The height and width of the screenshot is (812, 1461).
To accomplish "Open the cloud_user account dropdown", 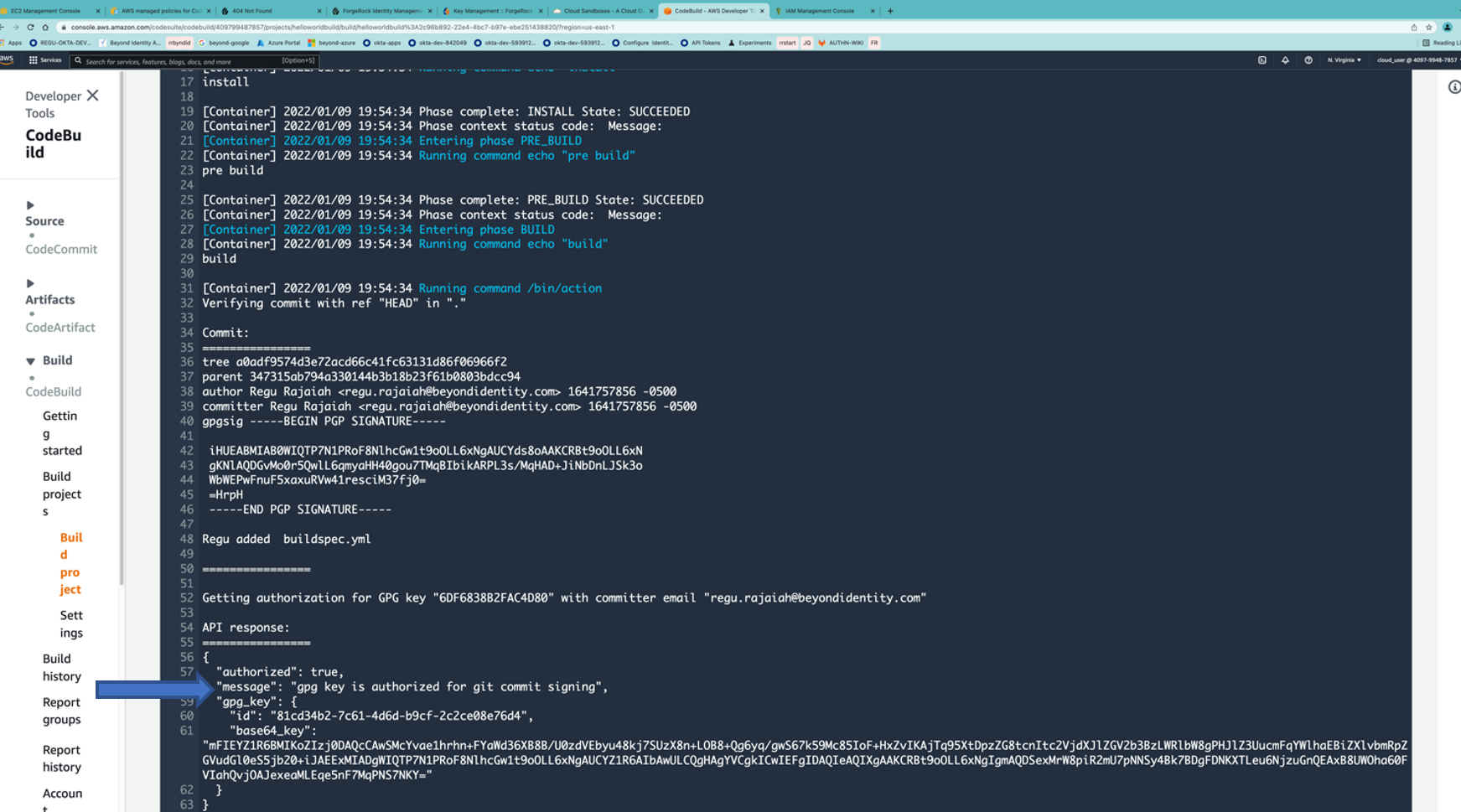I will pyautogui.click(x=1417, y=60).
